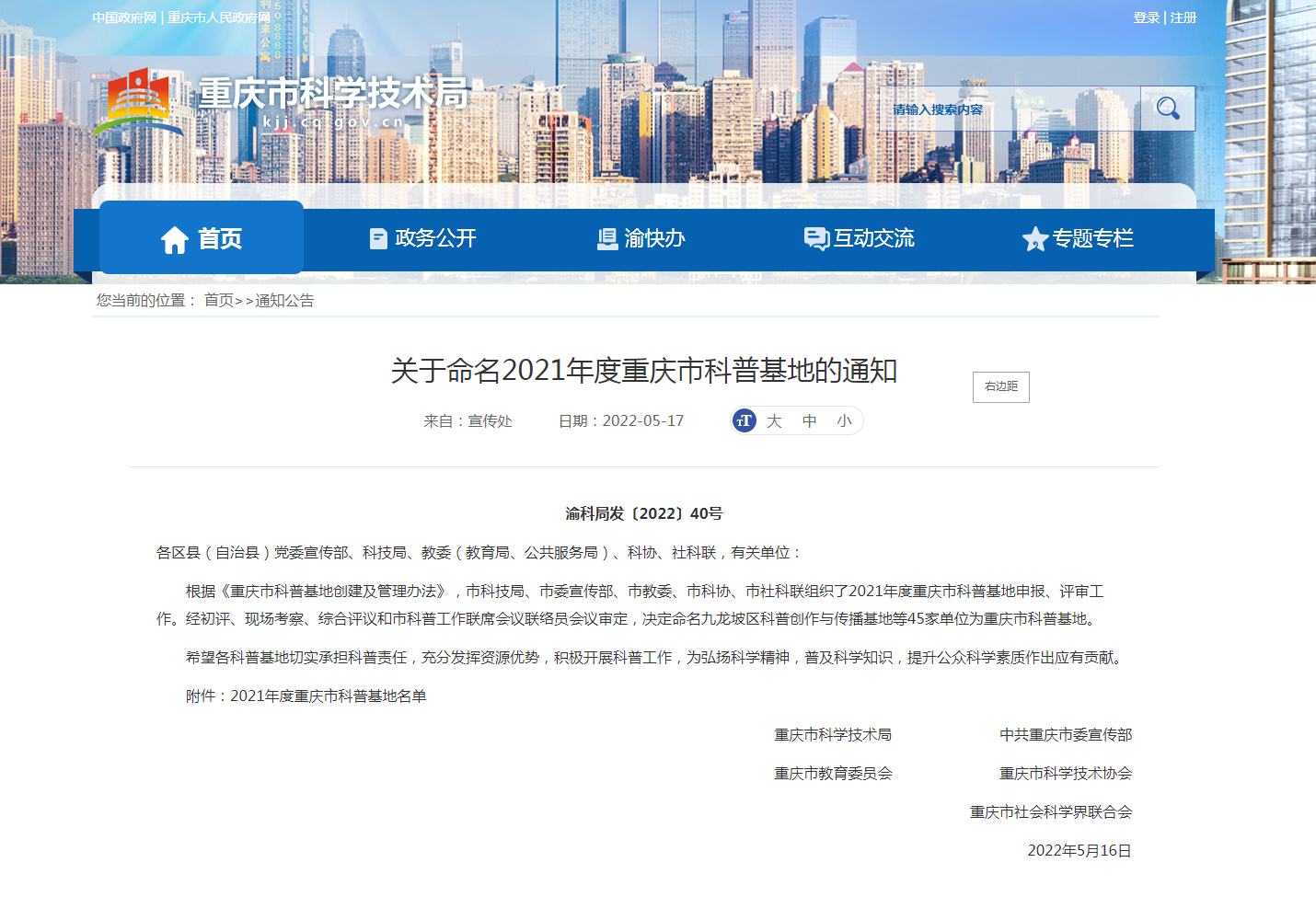Click the house icon in the navigation bar
The image size is (1316, 897).
point(174,239)
